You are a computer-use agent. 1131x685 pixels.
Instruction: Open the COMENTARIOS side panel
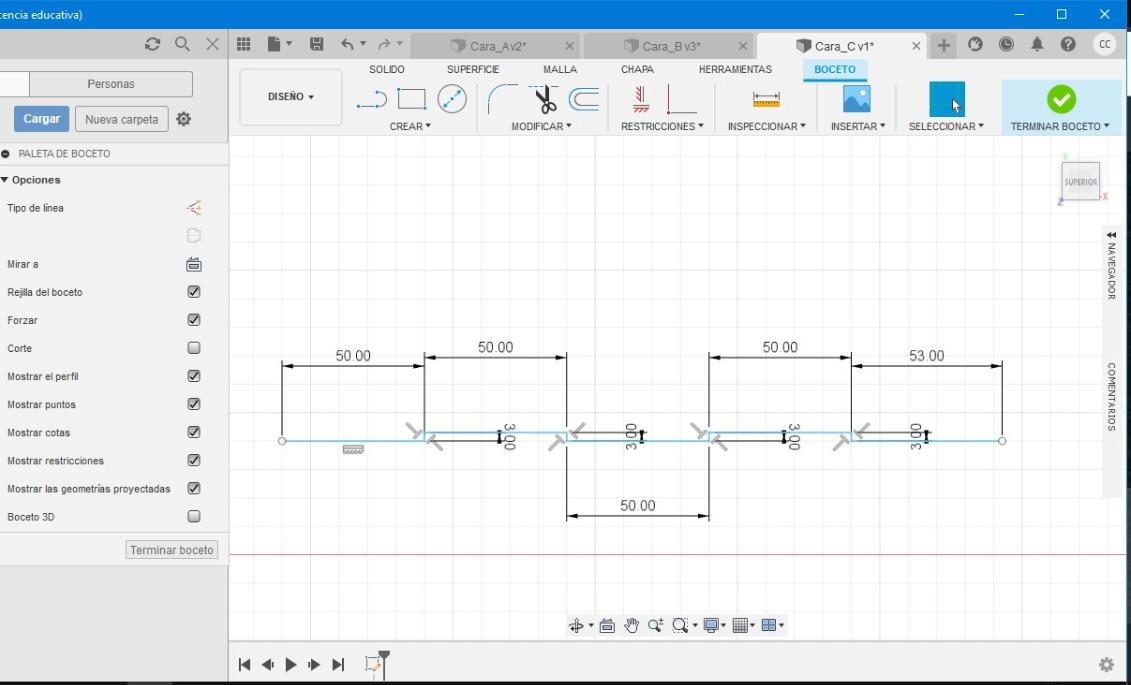[x=1112, y=397]
